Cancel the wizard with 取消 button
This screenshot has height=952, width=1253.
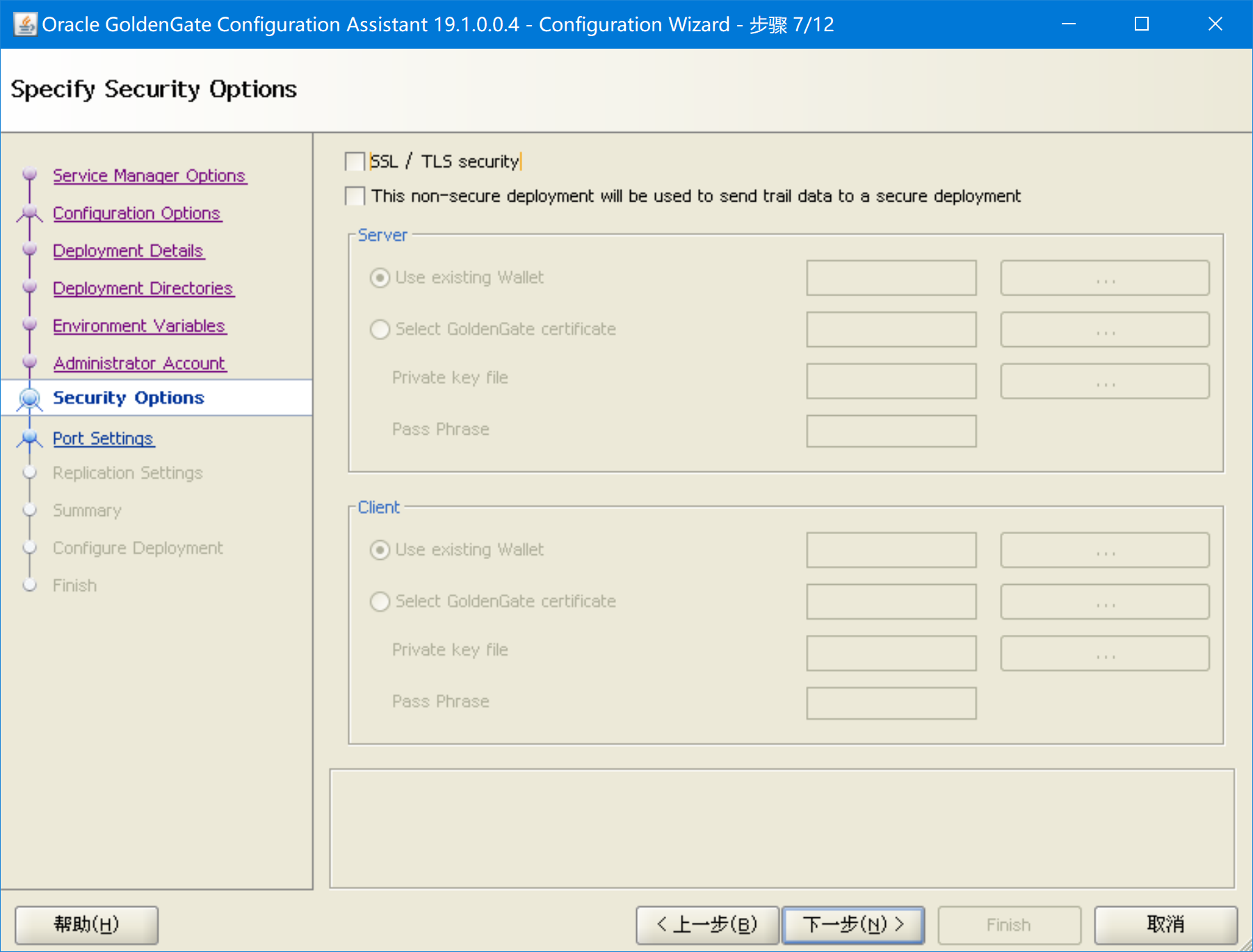pos(1166,925)
